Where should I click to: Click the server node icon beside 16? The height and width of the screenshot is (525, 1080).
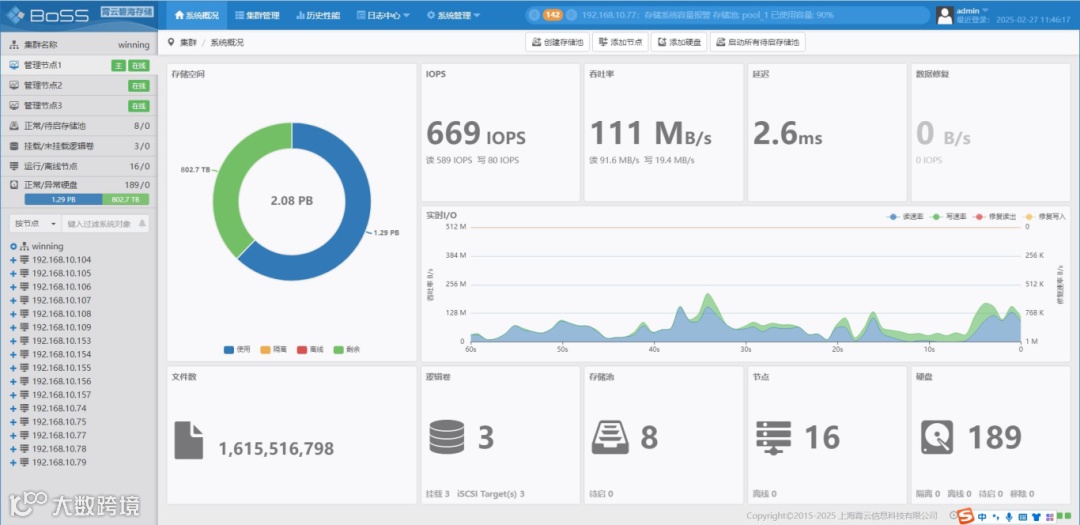[773, 438]
